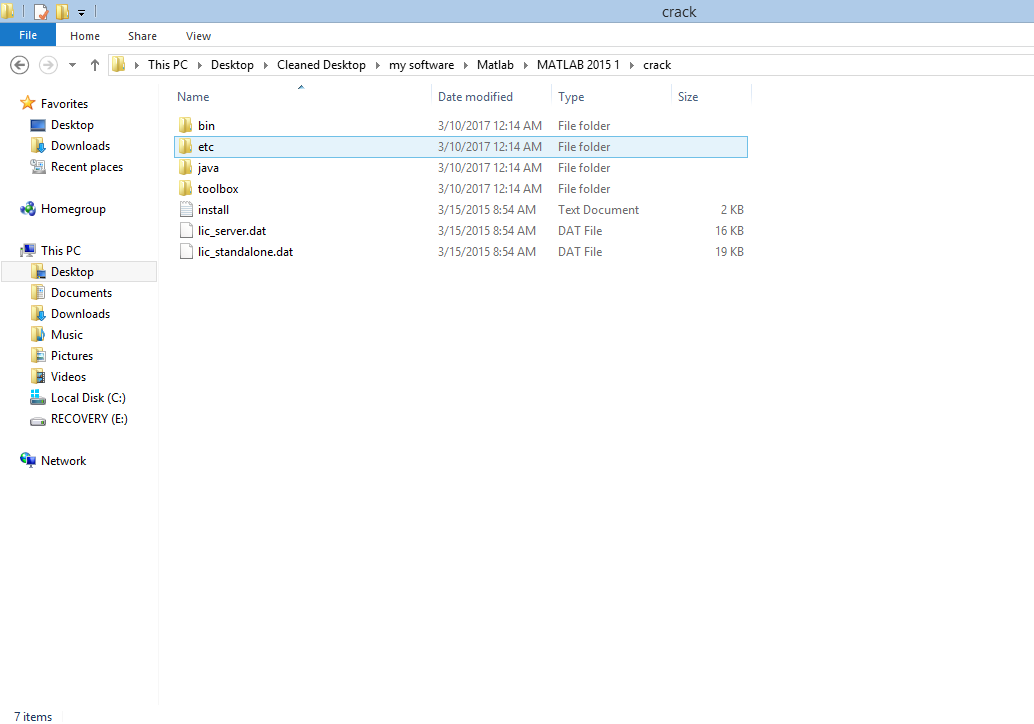This screenshot has width=1034, height=724.
Task: Click Cleaned Desktop in address breadcrumb
Action: point(321,65)
